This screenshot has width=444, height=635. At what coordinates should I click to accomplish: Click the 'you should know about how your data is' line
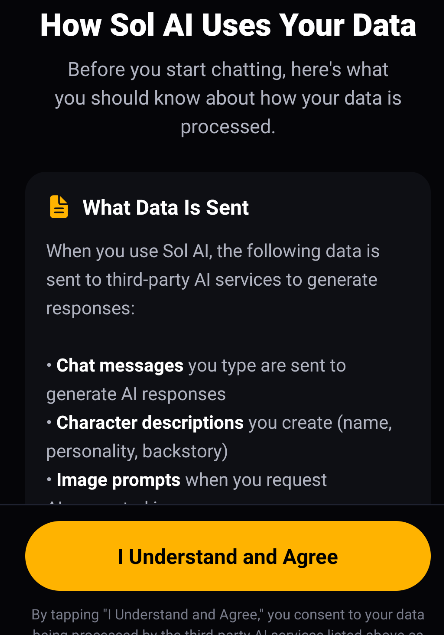(x=228, y=98)
